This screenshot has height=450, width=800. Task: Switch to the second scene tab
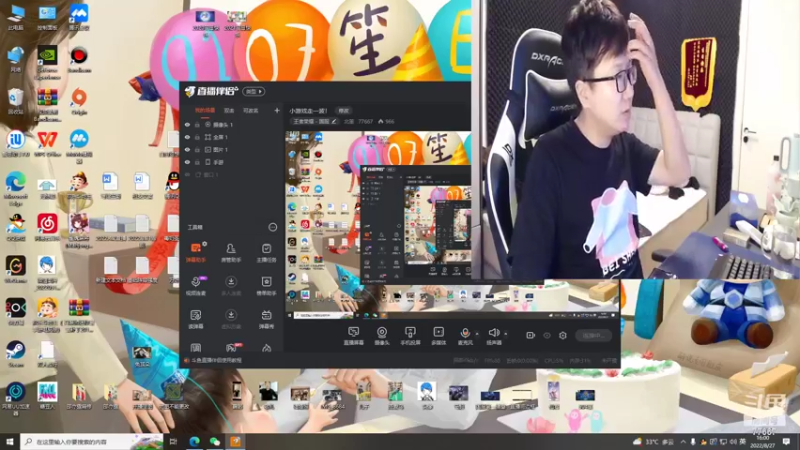[229, 111]
